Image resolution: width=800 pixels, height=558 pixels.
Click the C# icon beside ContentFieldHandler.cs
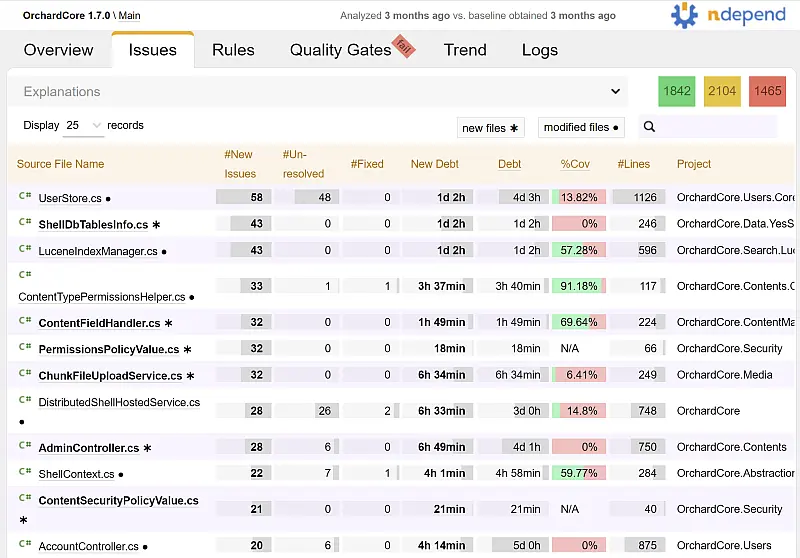click(25, 320)
